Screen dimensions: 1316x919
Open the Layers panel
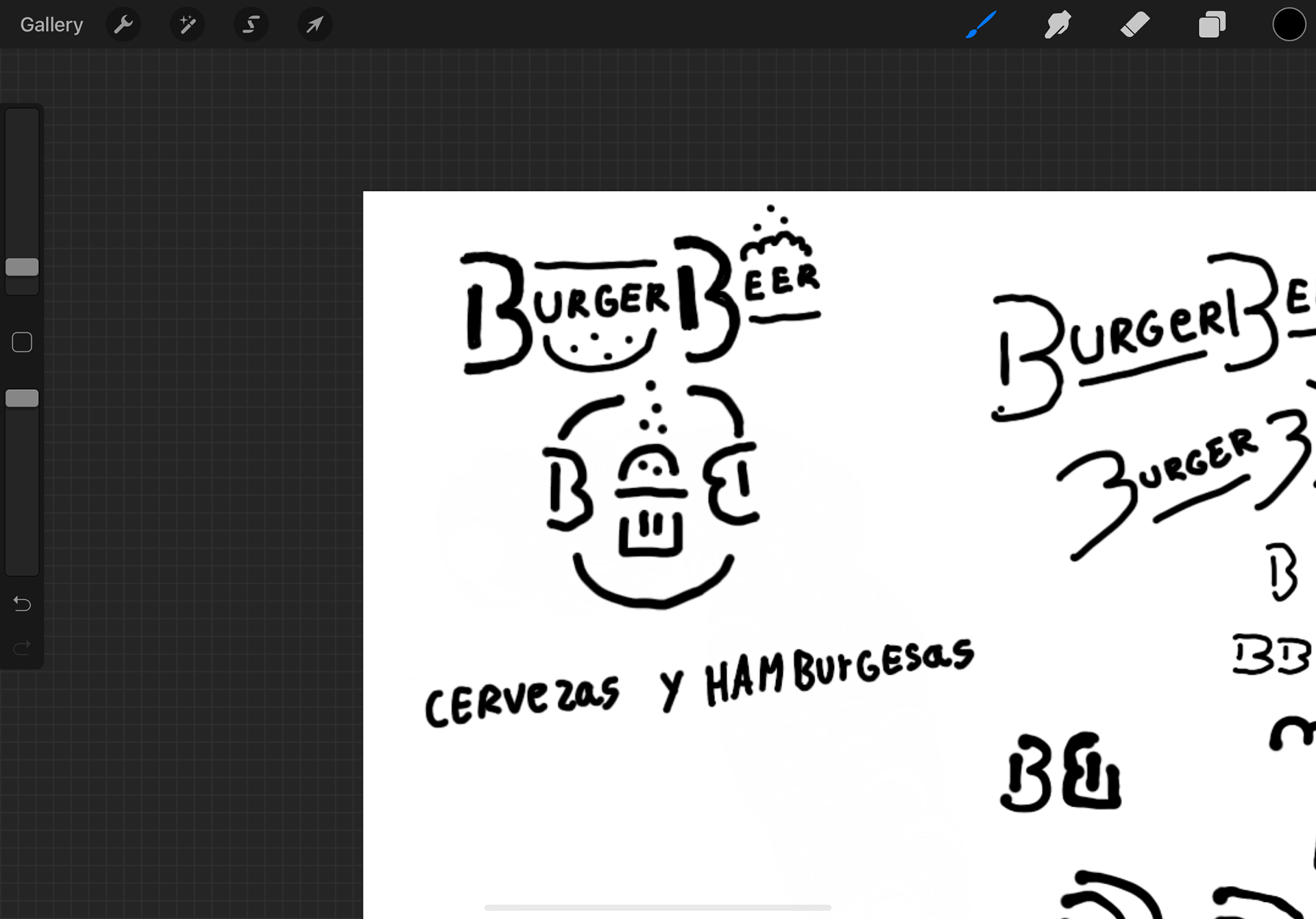[1212, 25]
